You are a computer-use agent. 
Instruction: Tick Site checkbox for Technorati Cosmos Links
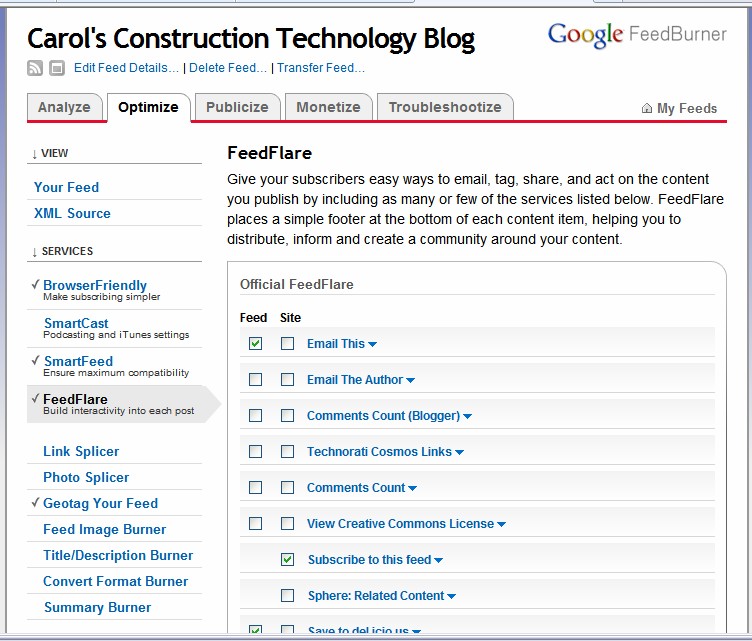(287, 451)
